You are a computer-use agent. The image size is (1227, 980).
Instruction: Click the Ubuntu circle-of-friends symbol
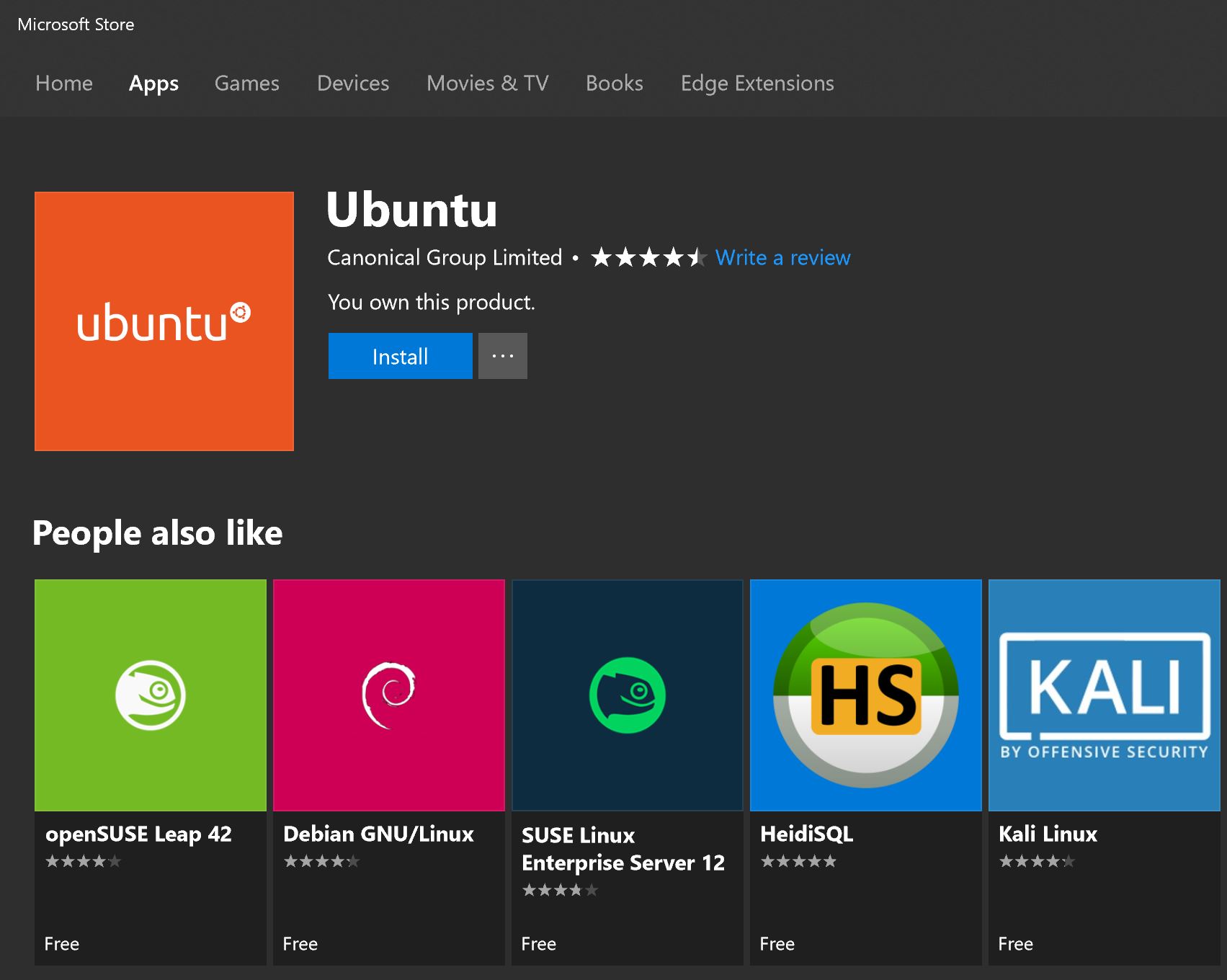coord(241,312)
